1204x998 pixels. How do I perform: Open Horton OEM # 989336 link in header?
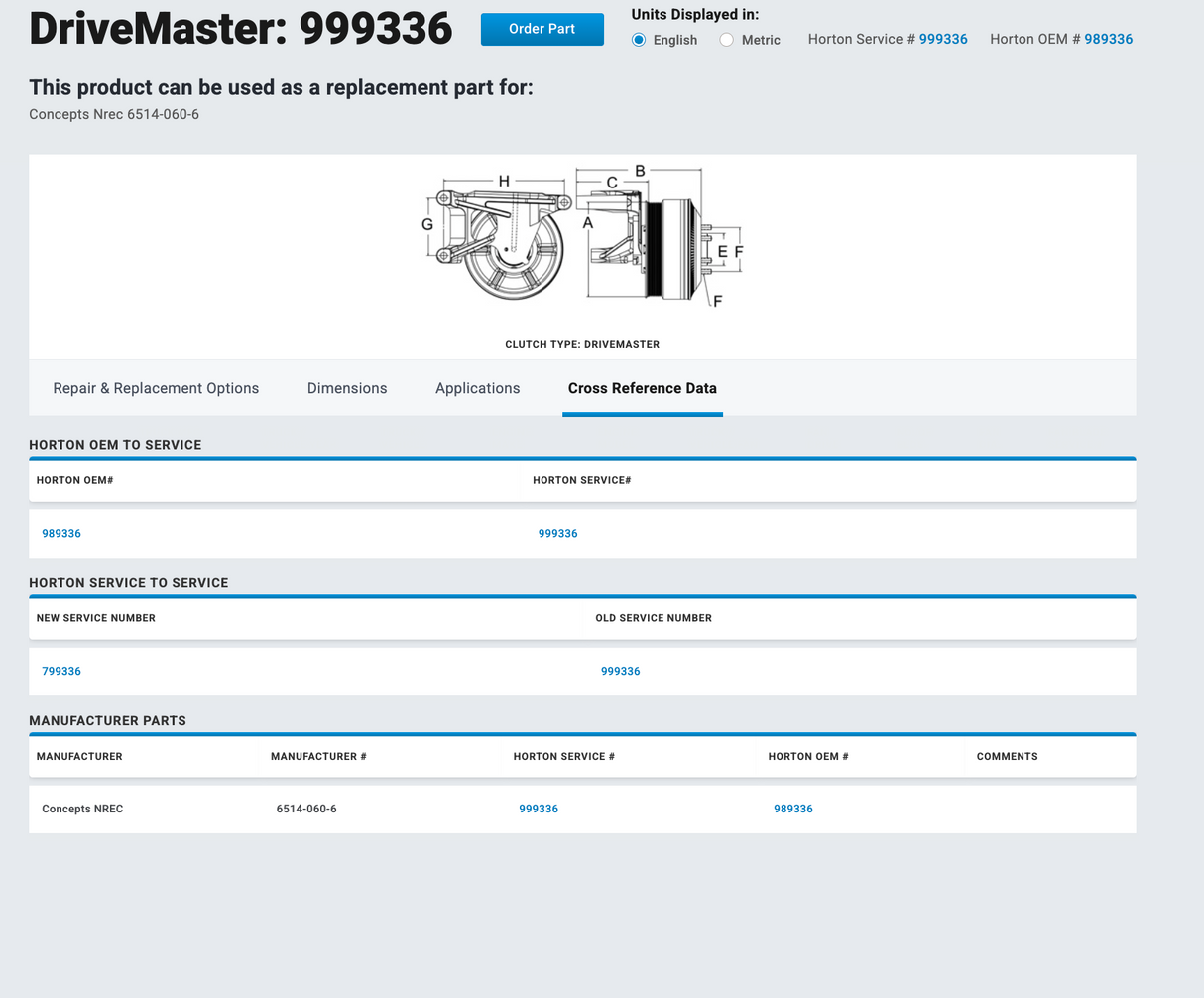[x=1108, y=39]
